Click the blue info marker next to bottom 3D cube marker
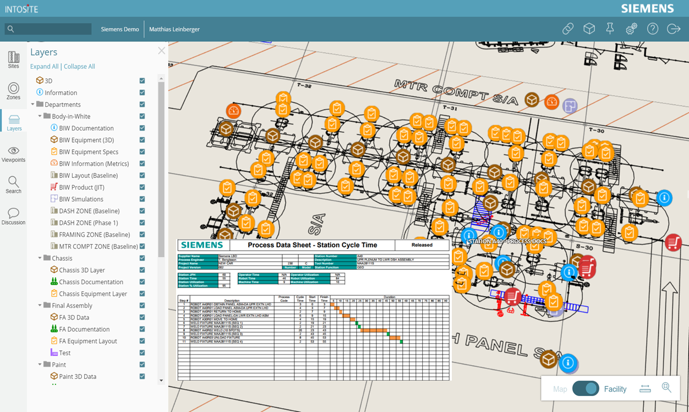 (568, 363)
